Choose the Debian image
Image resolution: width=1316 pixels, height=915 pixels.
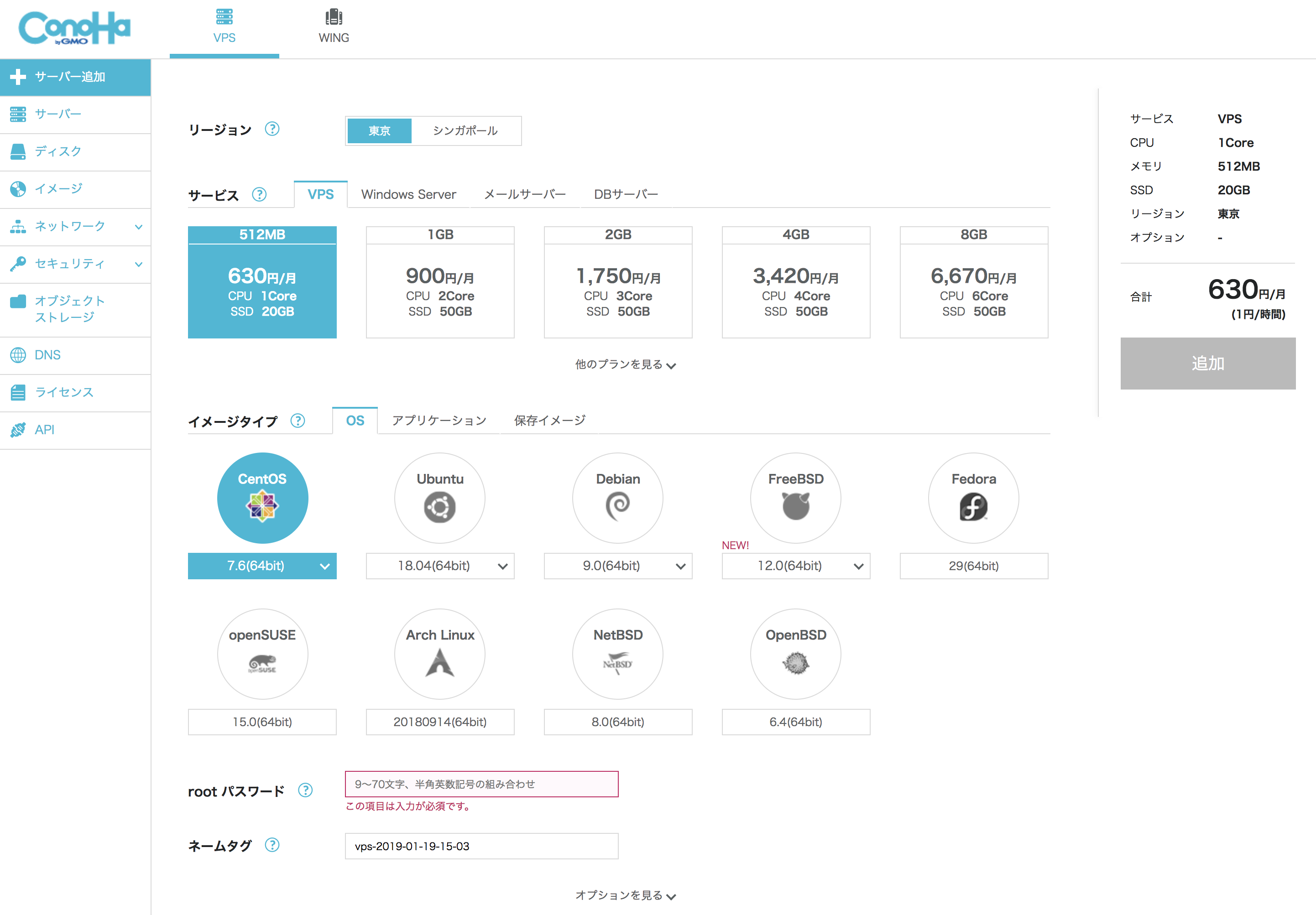pos(618,498)
